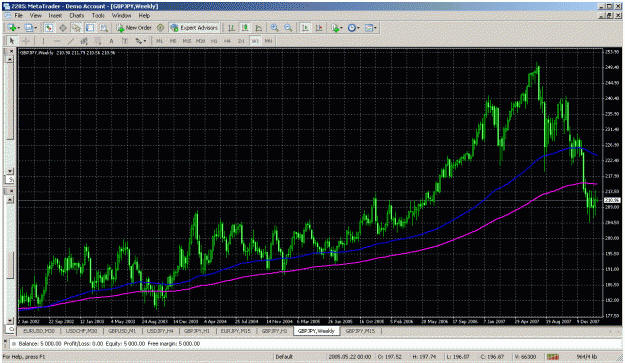Switch to the M1 timeframe
The image size is (625, 363).
pos(159,41)
